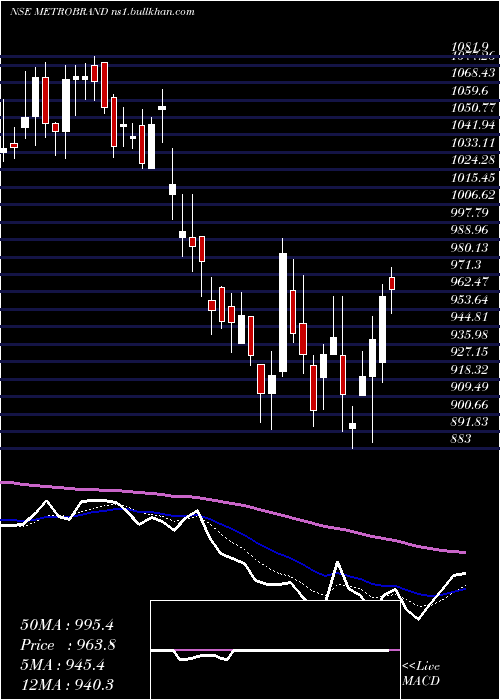The height and width of the screenshot is (700, 500).
Task: Click the 883 price axis label
Action: (x=462, y=439)
